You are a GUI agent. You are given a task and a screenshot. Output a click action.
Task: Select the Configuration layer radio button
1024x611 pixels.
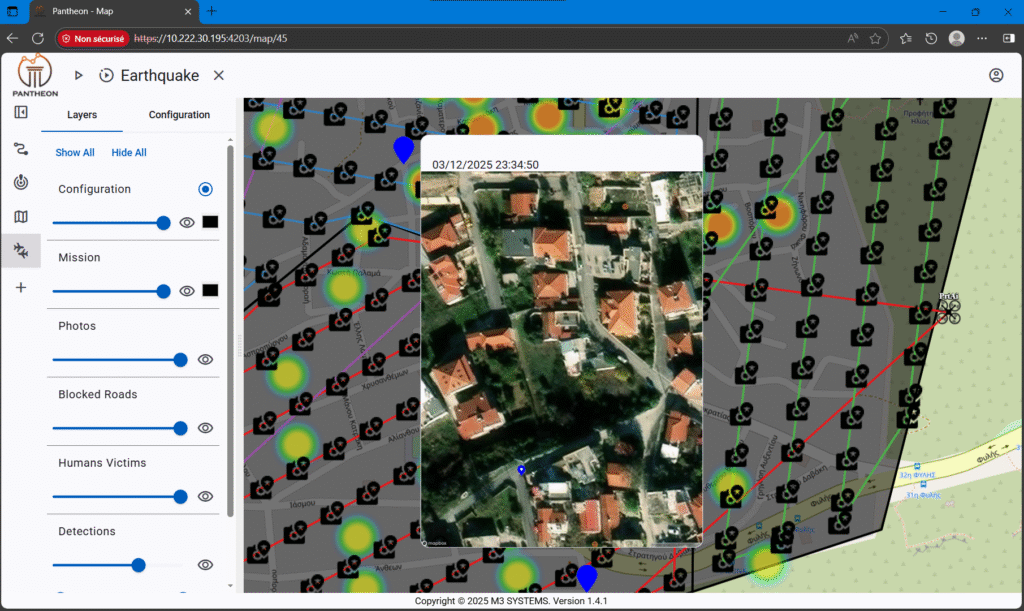pyautogui.click(x=205, y=189)
